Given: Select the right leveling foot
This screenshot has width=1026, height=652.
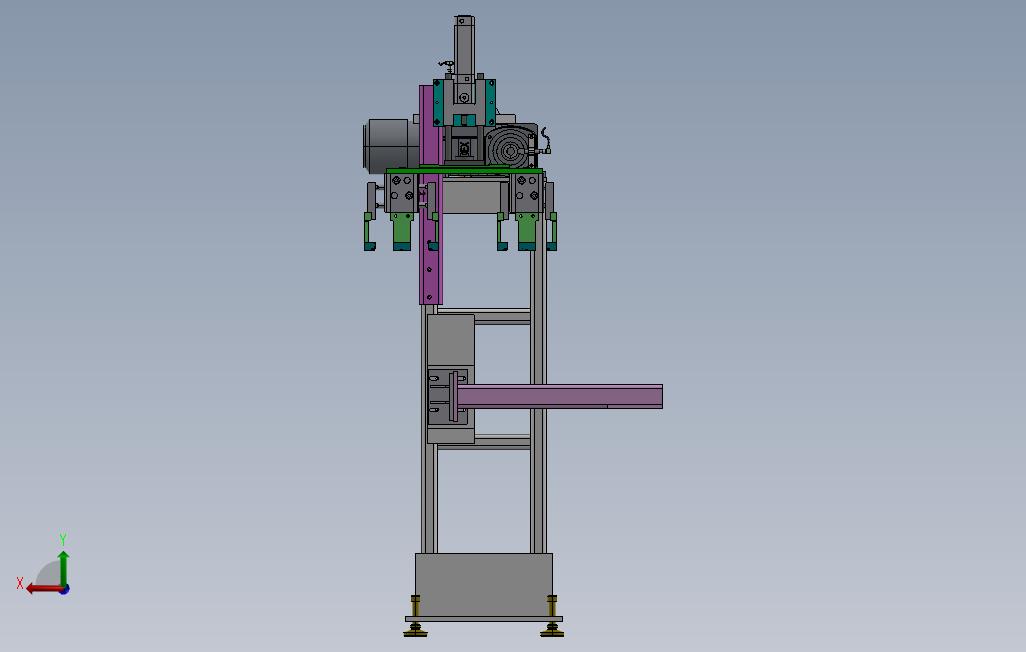Looking at the screenshot, I should [x=552, y=616].
